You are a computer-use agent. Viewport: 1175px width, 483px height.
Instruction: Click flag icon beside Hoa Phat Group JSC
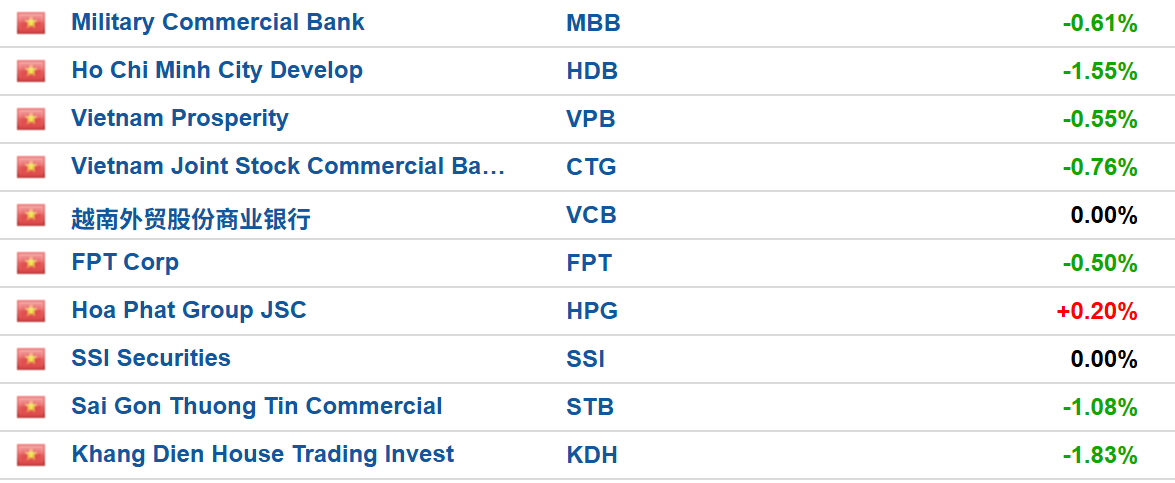pyautogui.click(x=31, y=311)
